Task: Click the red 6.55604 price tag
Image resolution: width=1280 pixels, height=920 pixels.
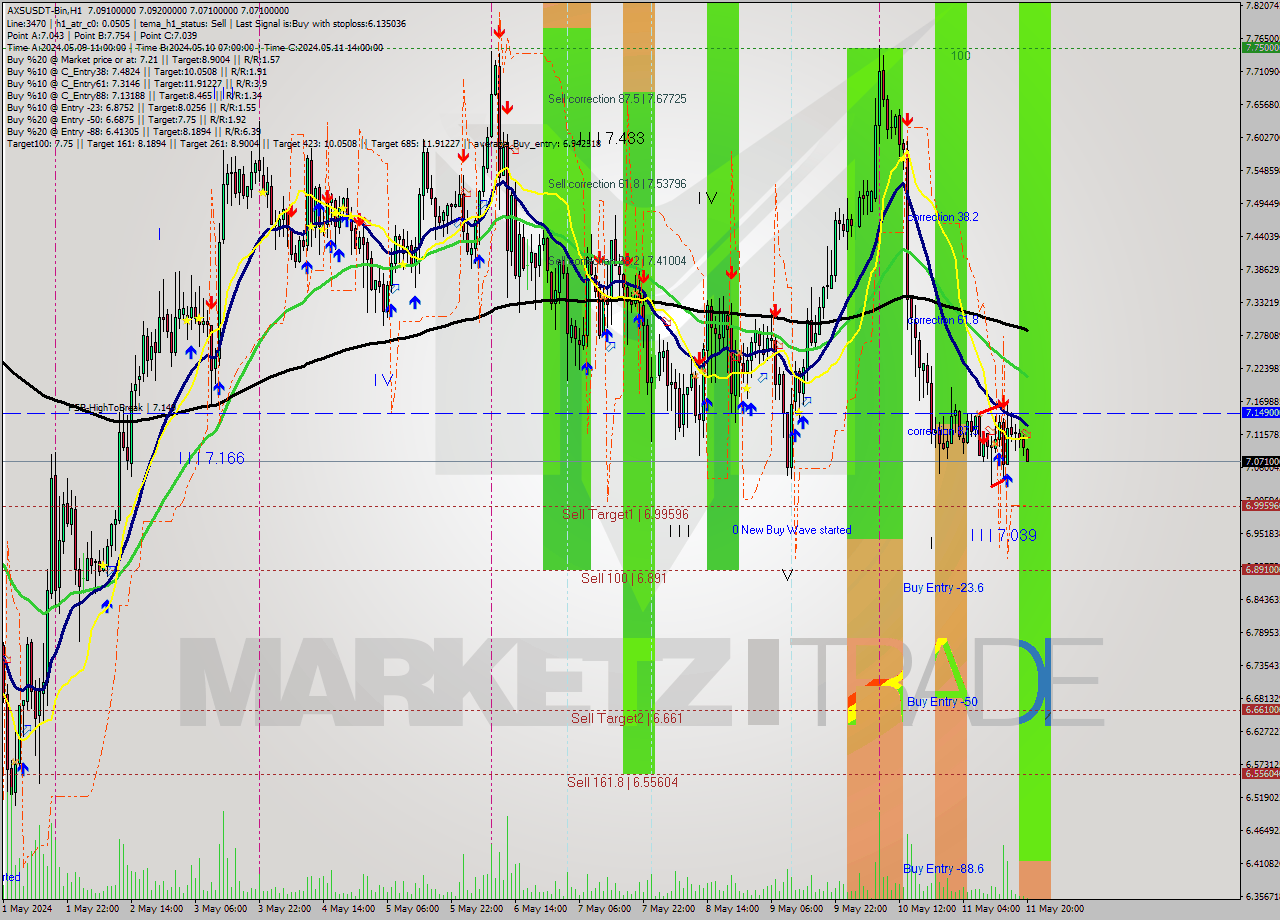Action: pyautogui.click(x=1260, y=773)
